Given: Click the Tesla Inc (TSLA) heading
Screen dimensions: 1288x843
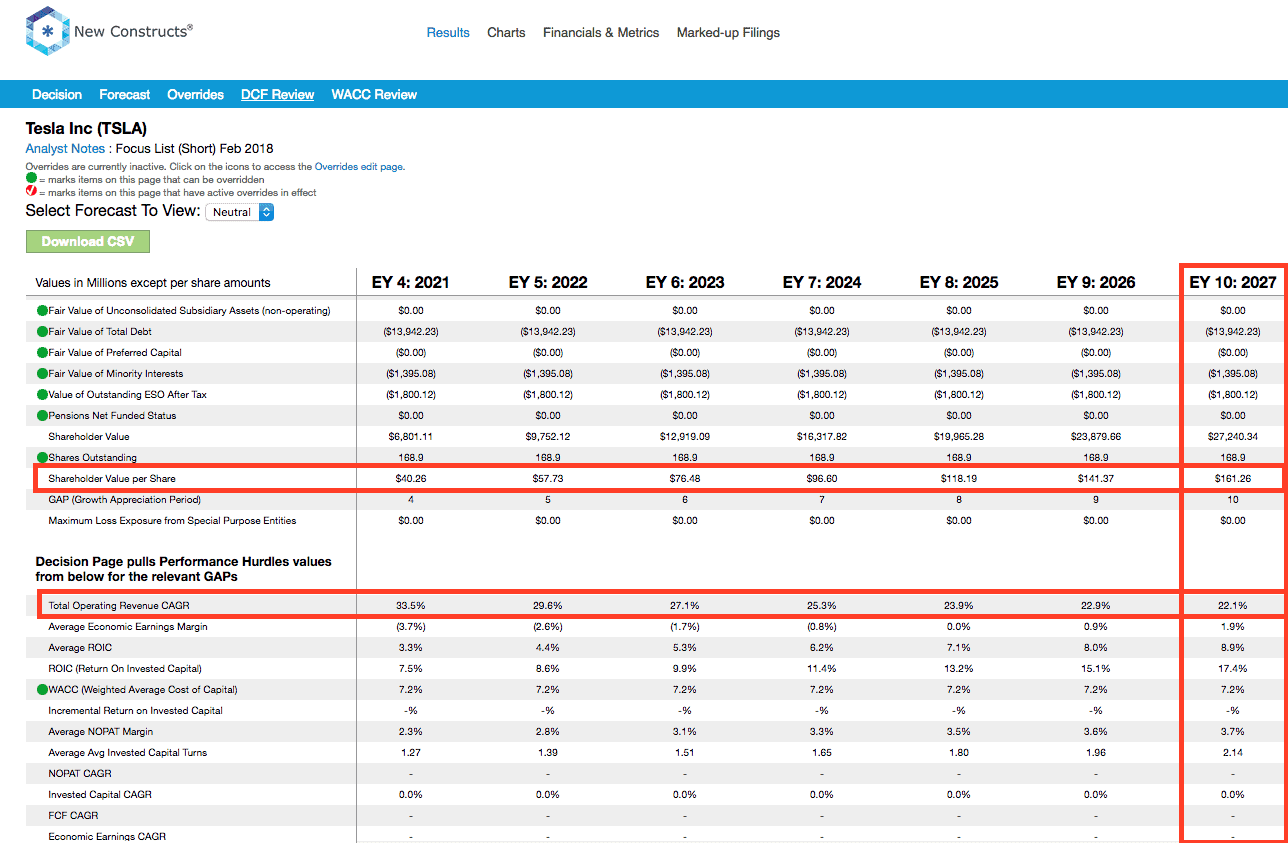Looking at the screenshot, I should point(86,128).
